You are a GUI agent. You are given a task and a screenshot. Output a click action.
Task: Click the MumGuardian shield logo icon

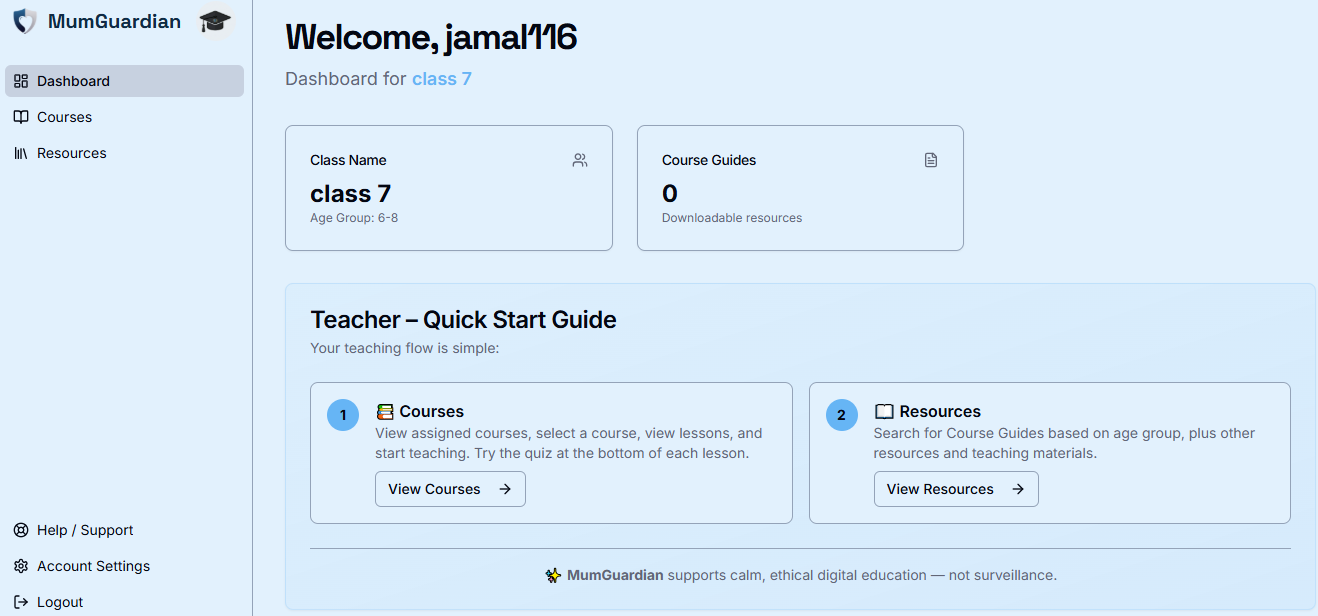coord(25,21)
